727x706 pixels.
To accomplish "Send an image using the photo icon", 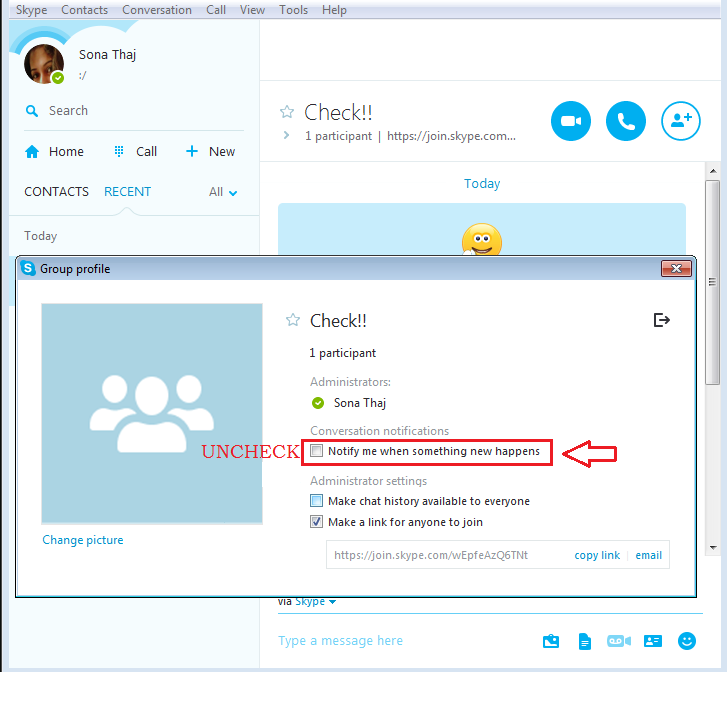I will (551, 641).
